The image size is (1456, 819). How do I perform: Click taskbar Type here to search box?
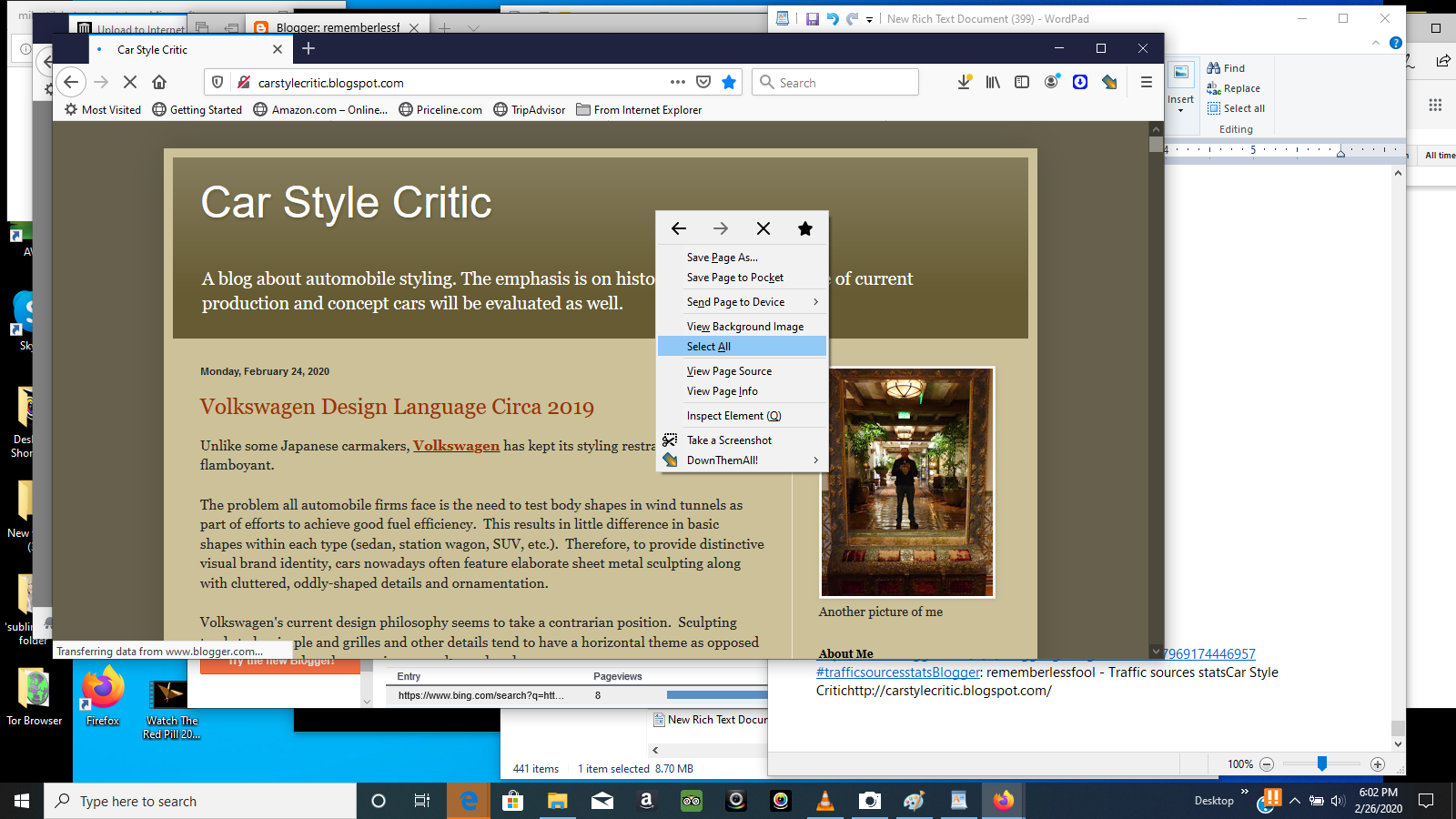tap(200, 801)
